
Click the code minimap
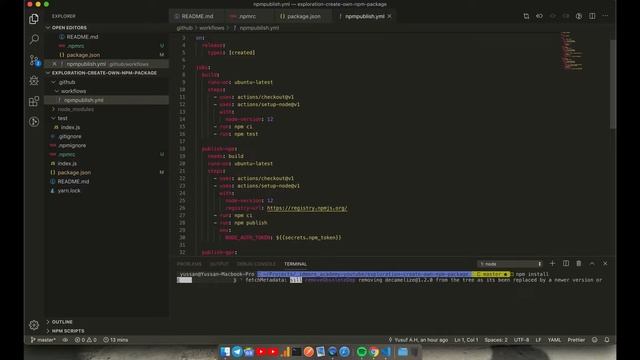pos(572,51)
